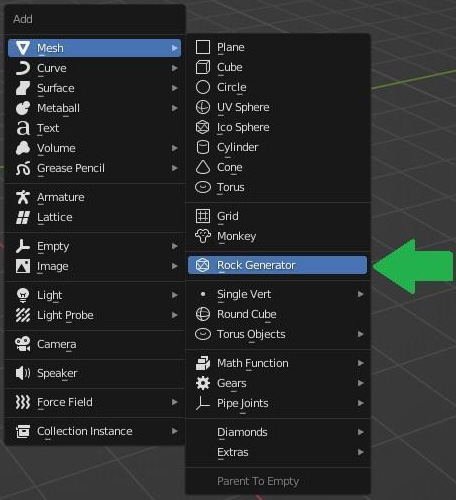Open the Light Probe submenu arrow
456x500 pixels.
click(175, 315)
